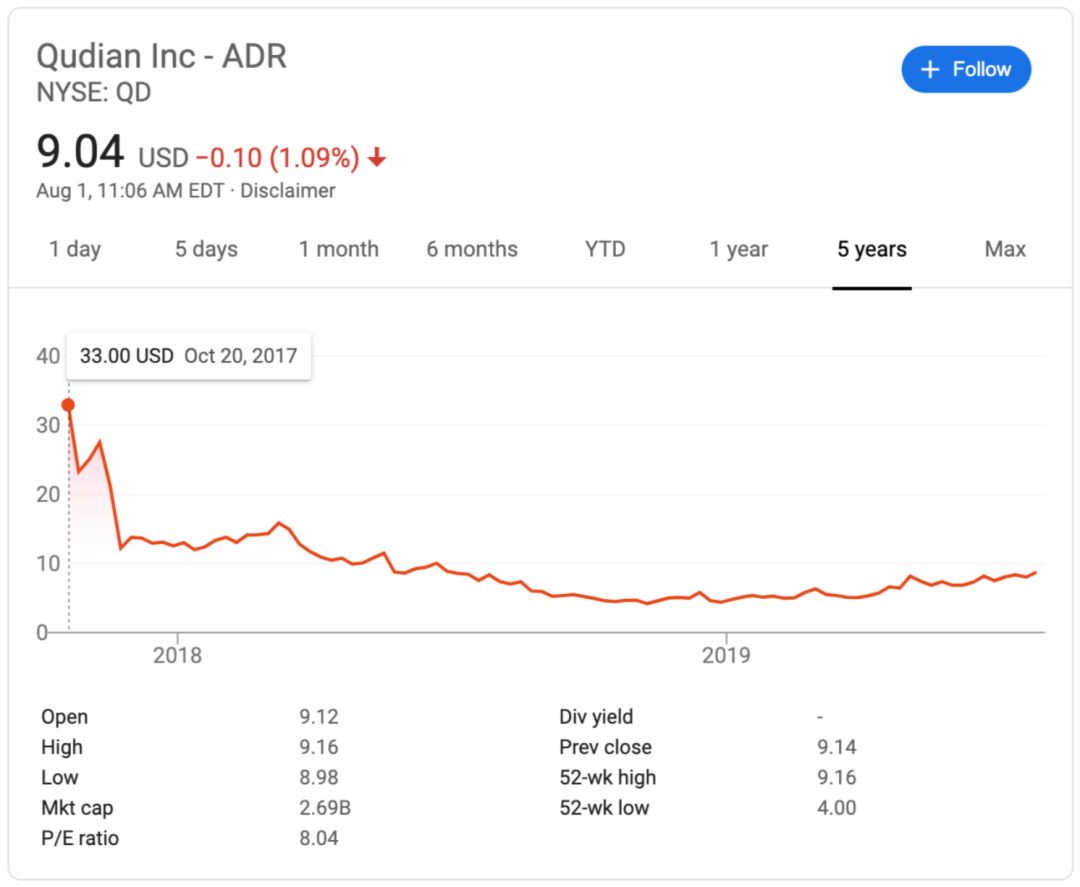Click the plus icon inside the Follow button
Image resolution: width=1080 pixels, height=887 pixels.
[x=930, y=69]
